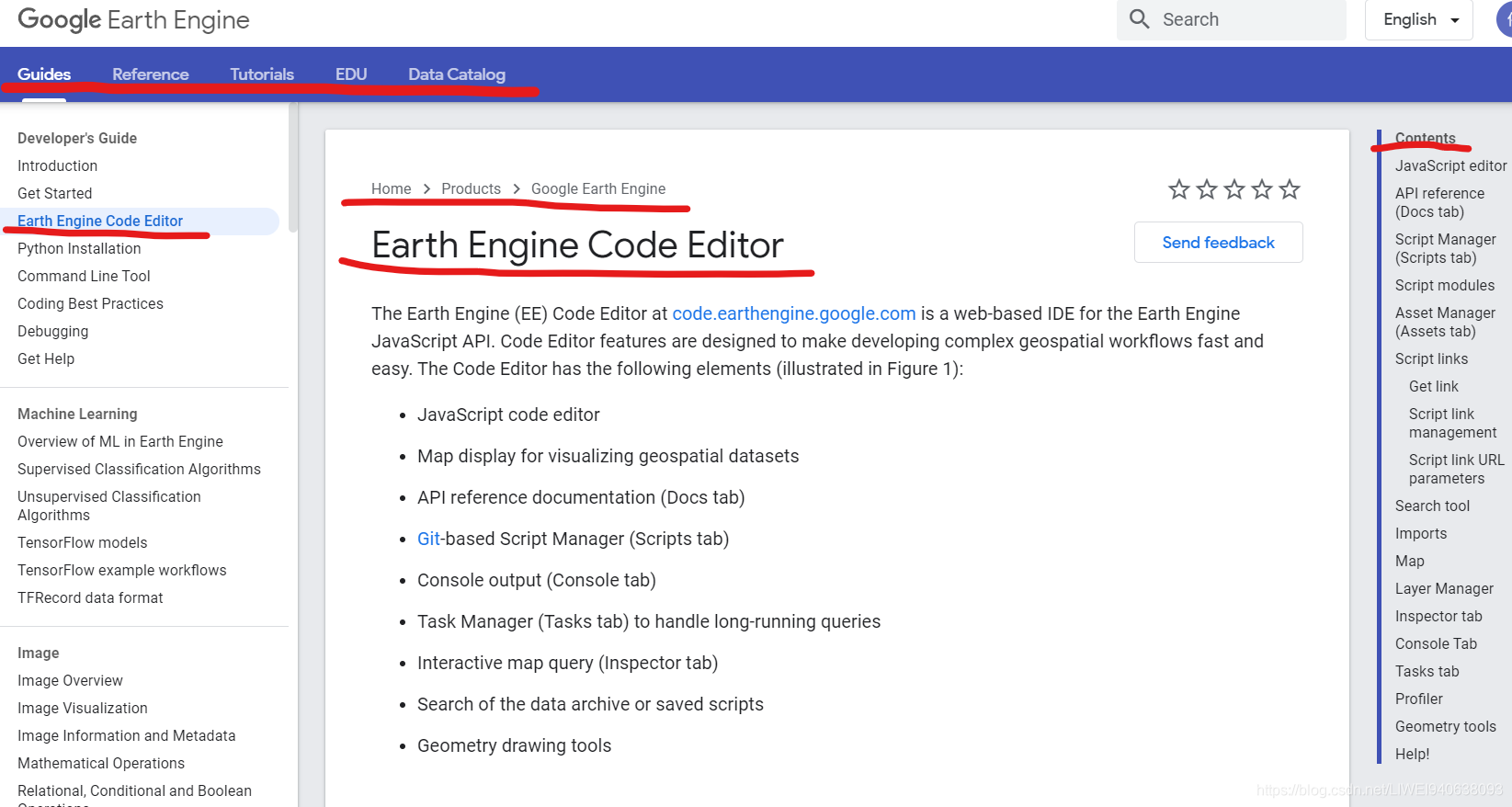Jump to Script Manager (Scripts tab) section
1512x807 pixels.
click(1445, 248)
